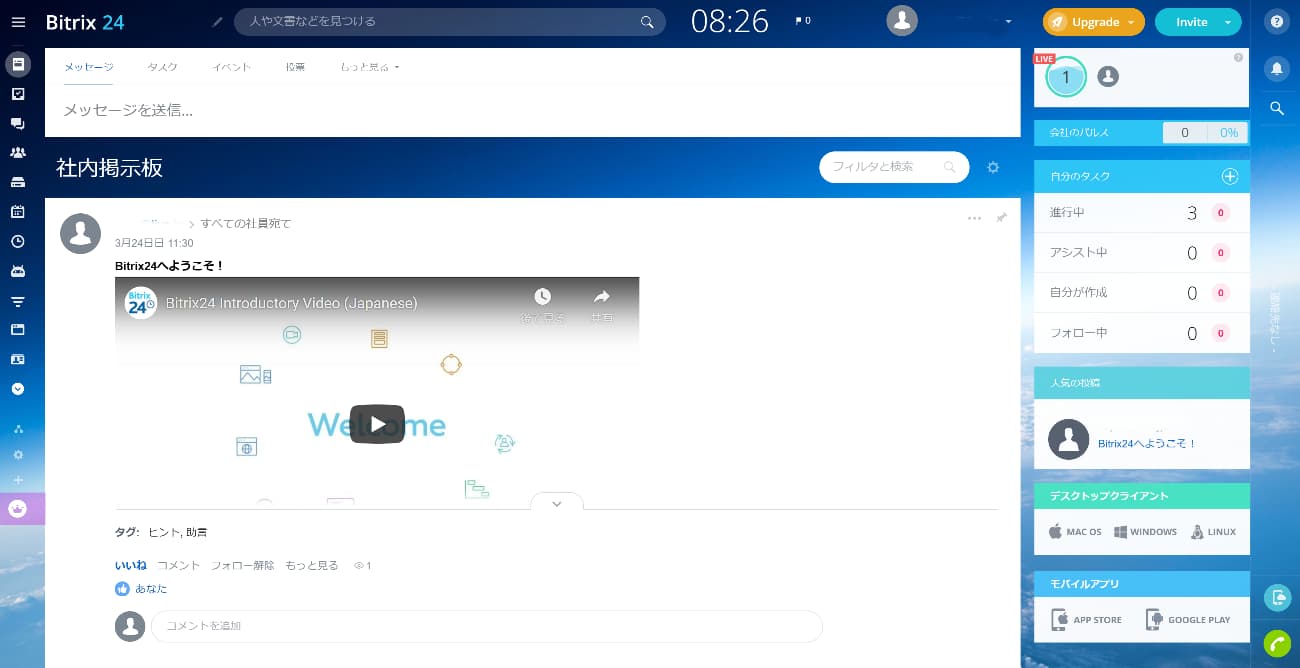Screen dimensions: 1300x668
Task: Click the 08:26 clock display
Action: point(730,21)
